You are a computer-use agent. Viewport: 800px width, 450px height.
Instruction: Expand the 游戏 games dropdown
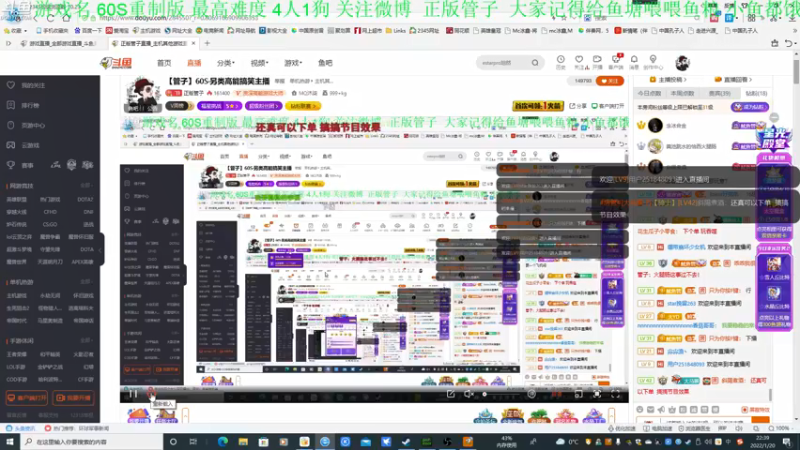point(293,63)
